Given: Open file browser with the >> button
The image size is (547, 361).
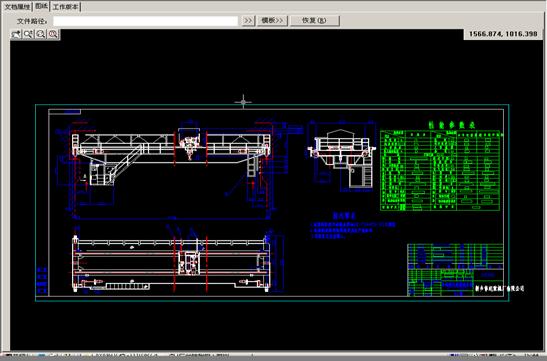Looking at the screenshot, I should [248, 21].
